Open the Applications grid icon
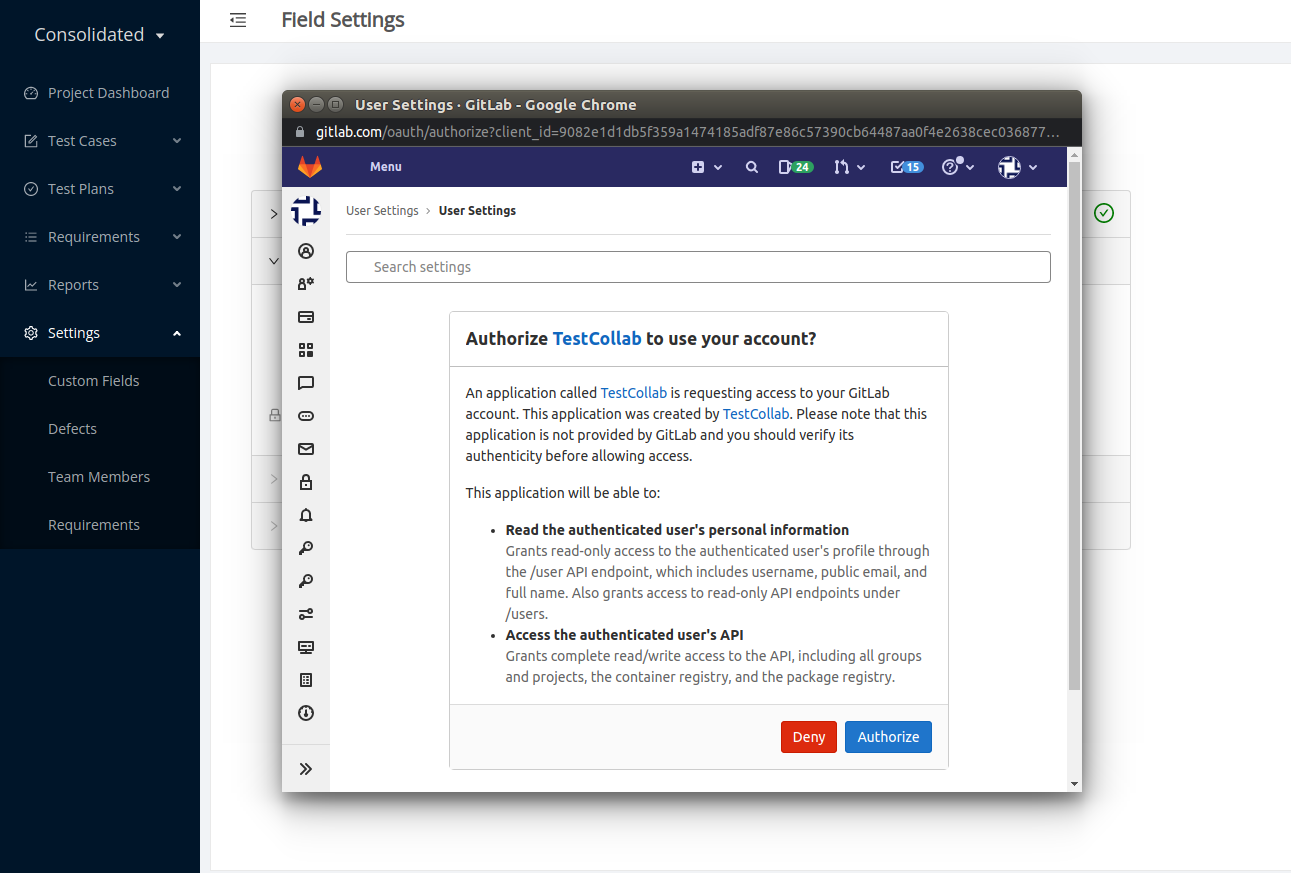 coord(306,350)
